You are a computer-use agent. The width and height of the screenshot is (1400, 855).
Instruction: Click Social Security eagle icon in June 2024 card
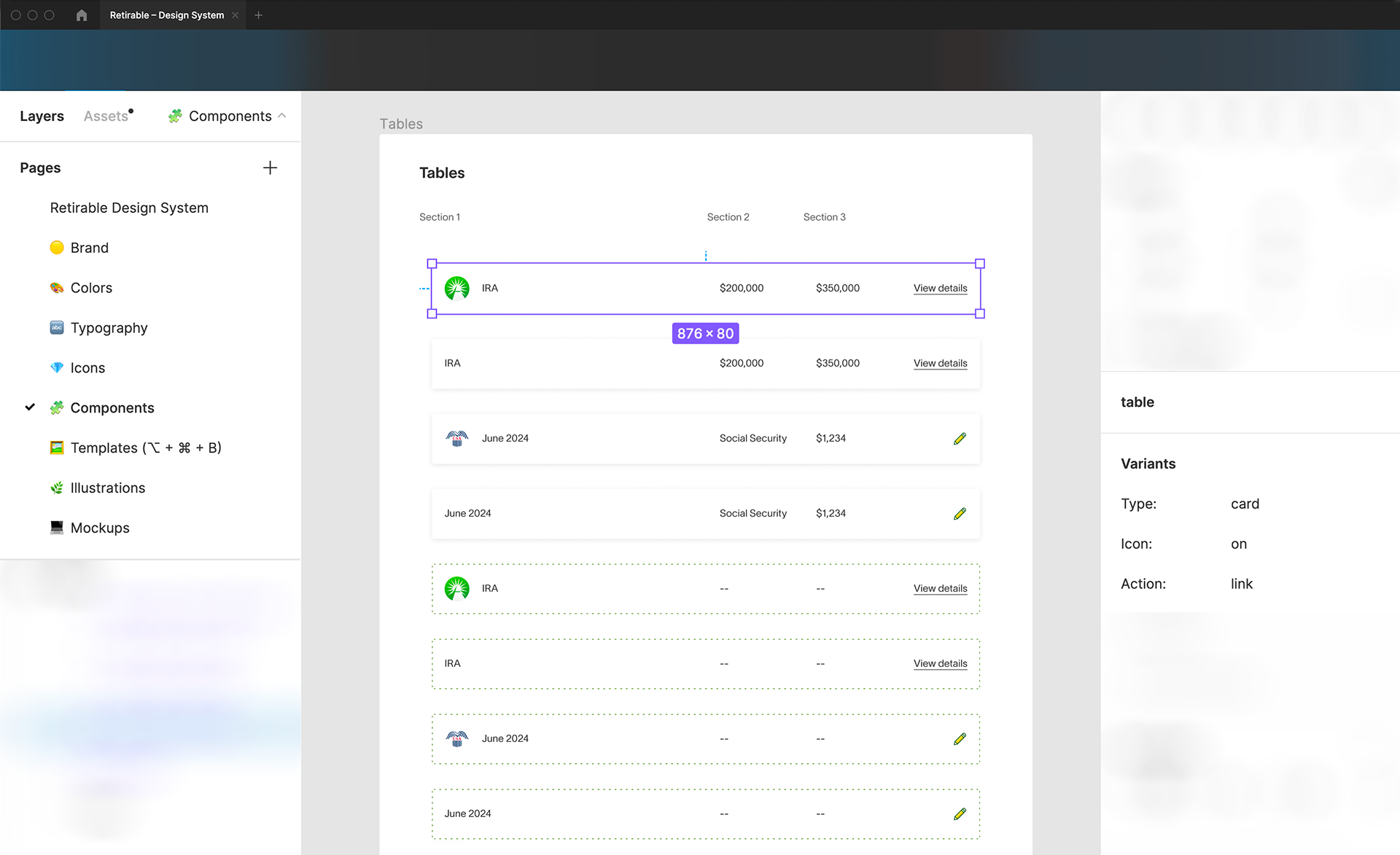tap(457, 438)
